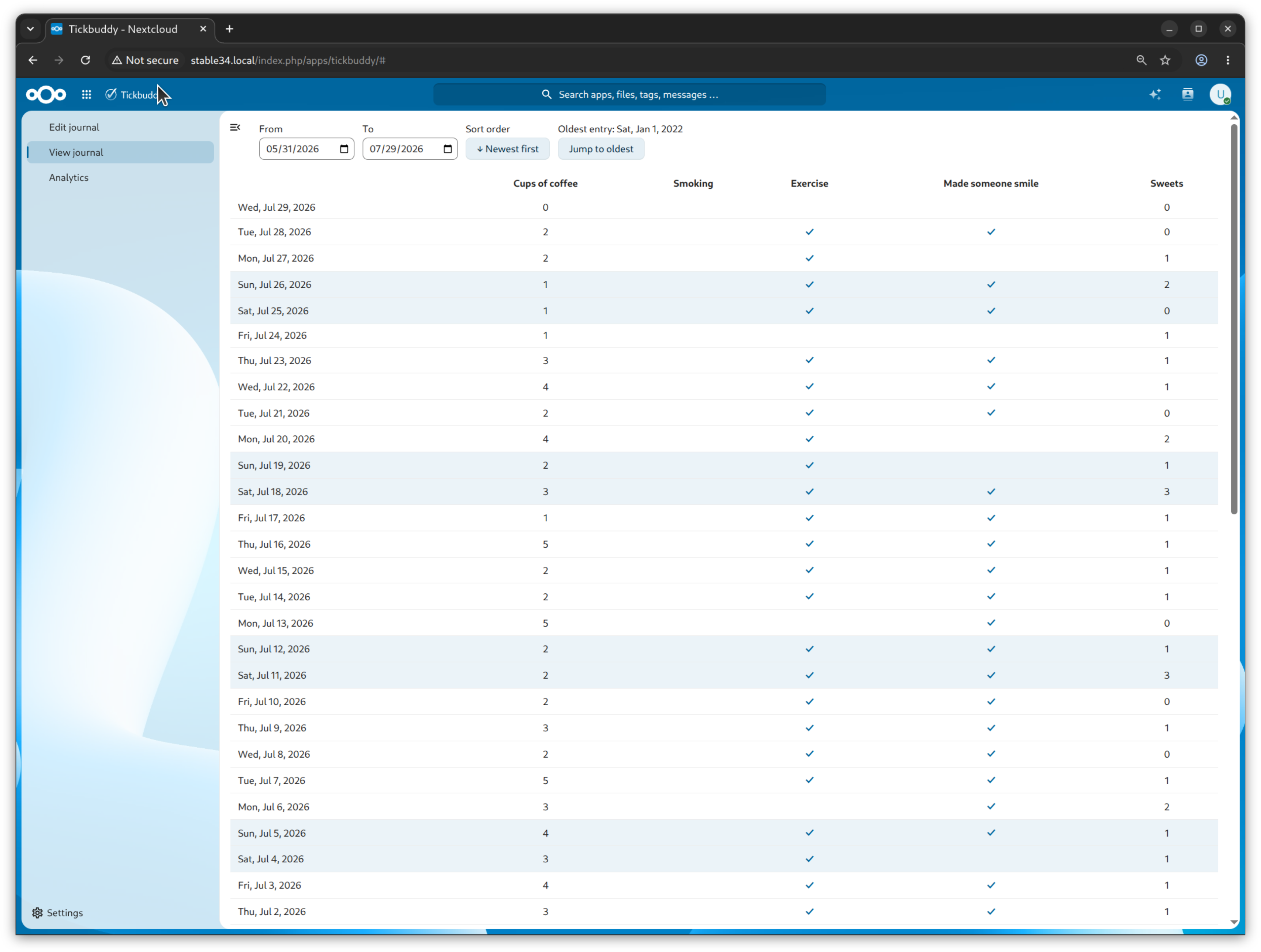
Task: Select the Wed, Jul 29, 2026 row date
Action: click(x=276, y=207)
